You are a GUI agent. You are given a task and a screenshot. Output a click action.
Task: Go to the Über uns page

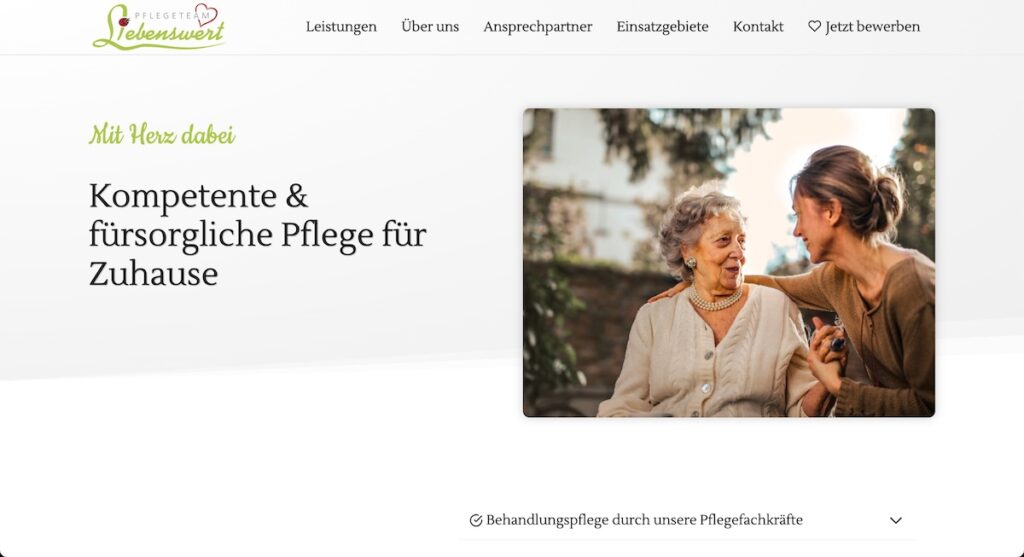430,27
